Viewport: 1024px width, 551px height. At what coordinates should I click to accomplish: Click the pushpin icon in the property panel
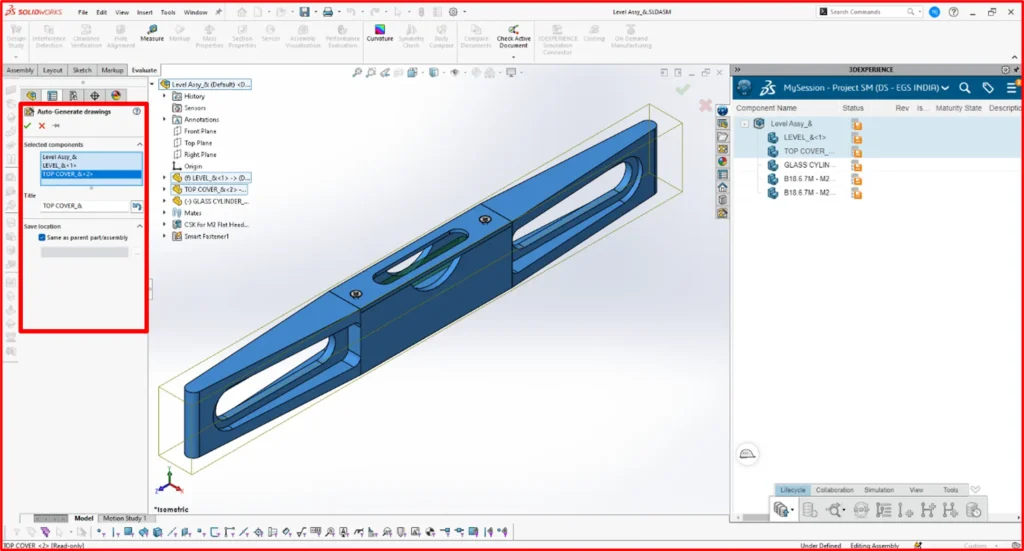pyautogui.click(x=56, y=126)
